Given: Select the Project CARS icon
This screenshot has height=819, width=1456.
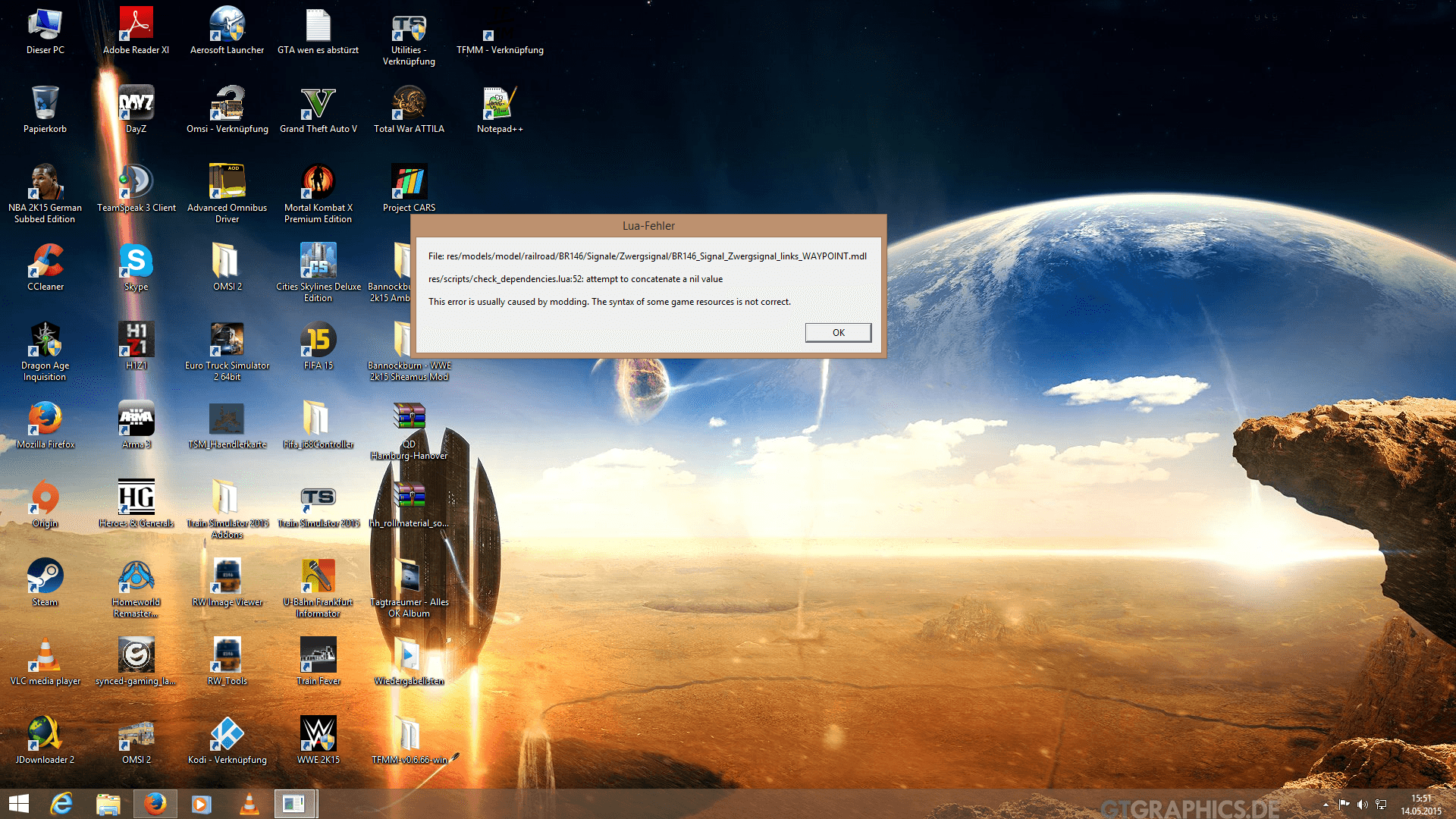Looking at the screenshot, I should pos(409,190).
